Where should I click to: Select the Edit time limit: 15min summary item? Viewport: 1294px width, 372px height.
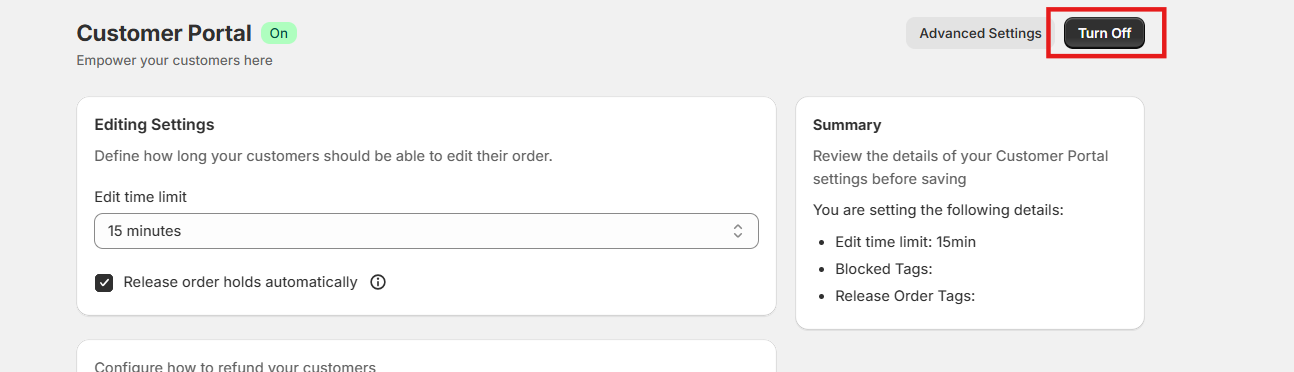click(905, 242)
